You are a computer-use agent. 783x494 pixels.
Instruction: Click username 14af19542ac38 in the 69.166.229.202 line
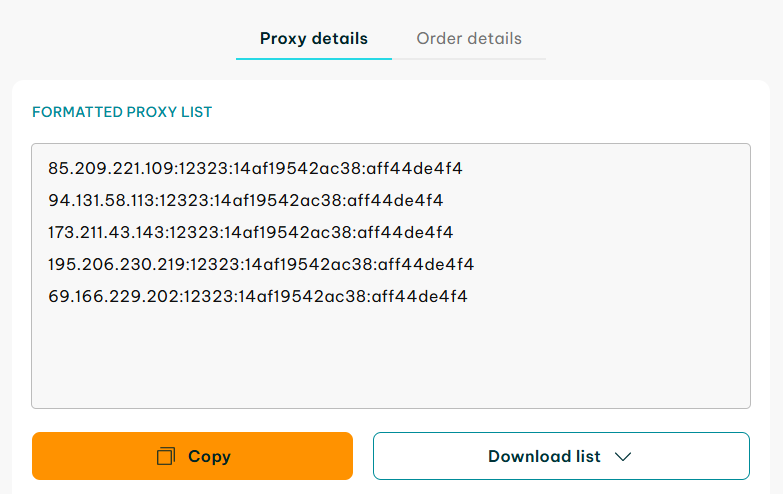pyautogui.click(x=302, y=296)
